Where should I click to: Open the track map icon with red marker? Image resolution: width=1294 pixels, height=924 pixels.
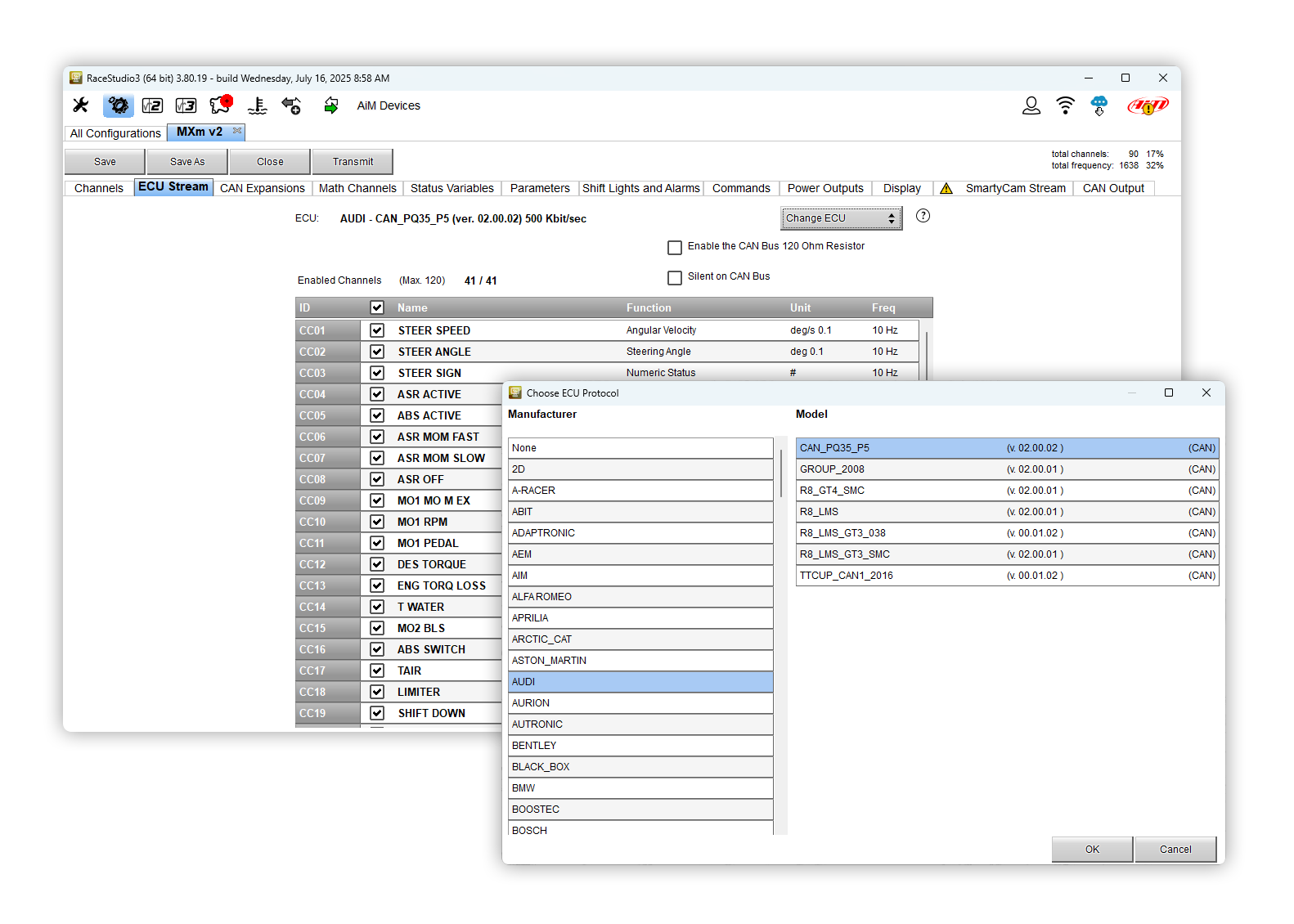click(221, 105)
